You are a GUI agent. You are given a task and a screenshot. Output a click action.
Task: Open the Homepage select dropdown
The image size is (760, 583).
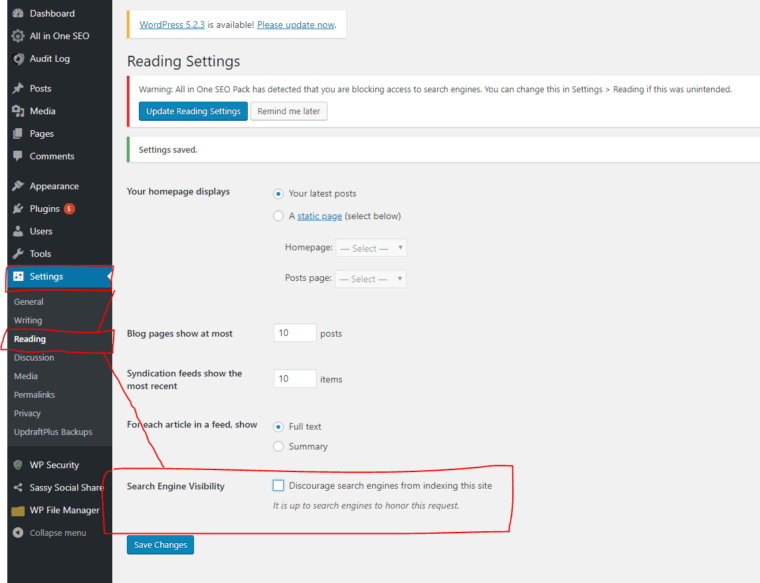coord(371,248)
